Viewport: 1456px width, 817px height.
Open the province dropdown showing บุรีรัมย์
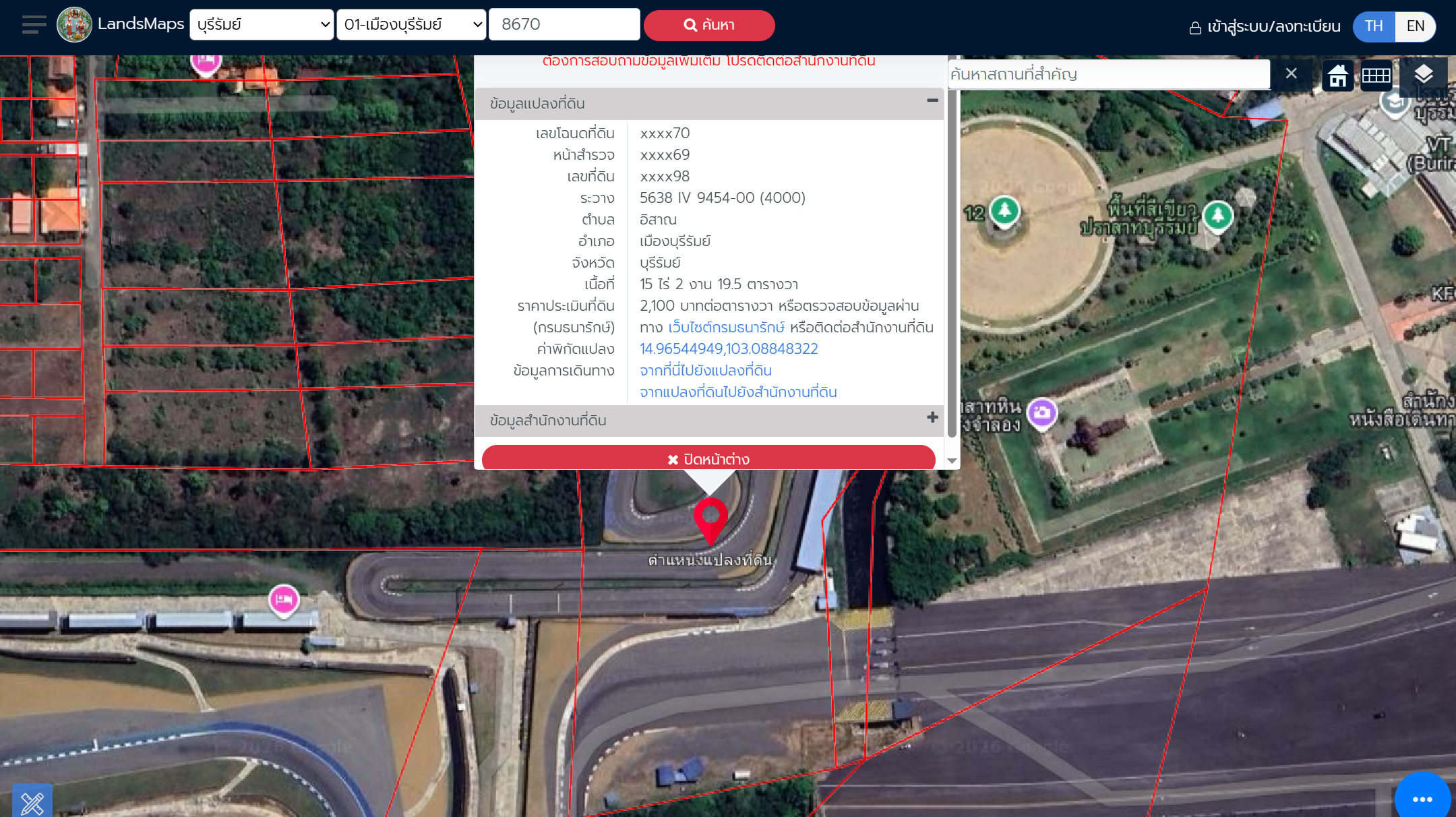(x=262, y=25)
